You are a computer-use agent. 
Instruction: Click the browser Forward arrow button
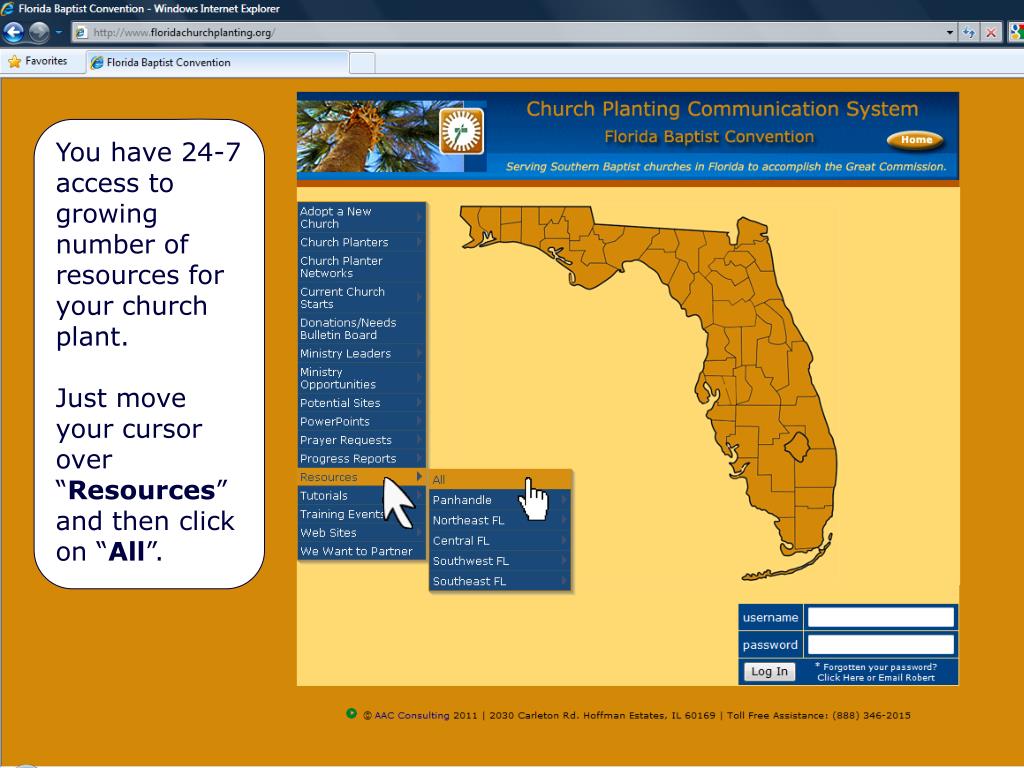(x=39, y=32)
